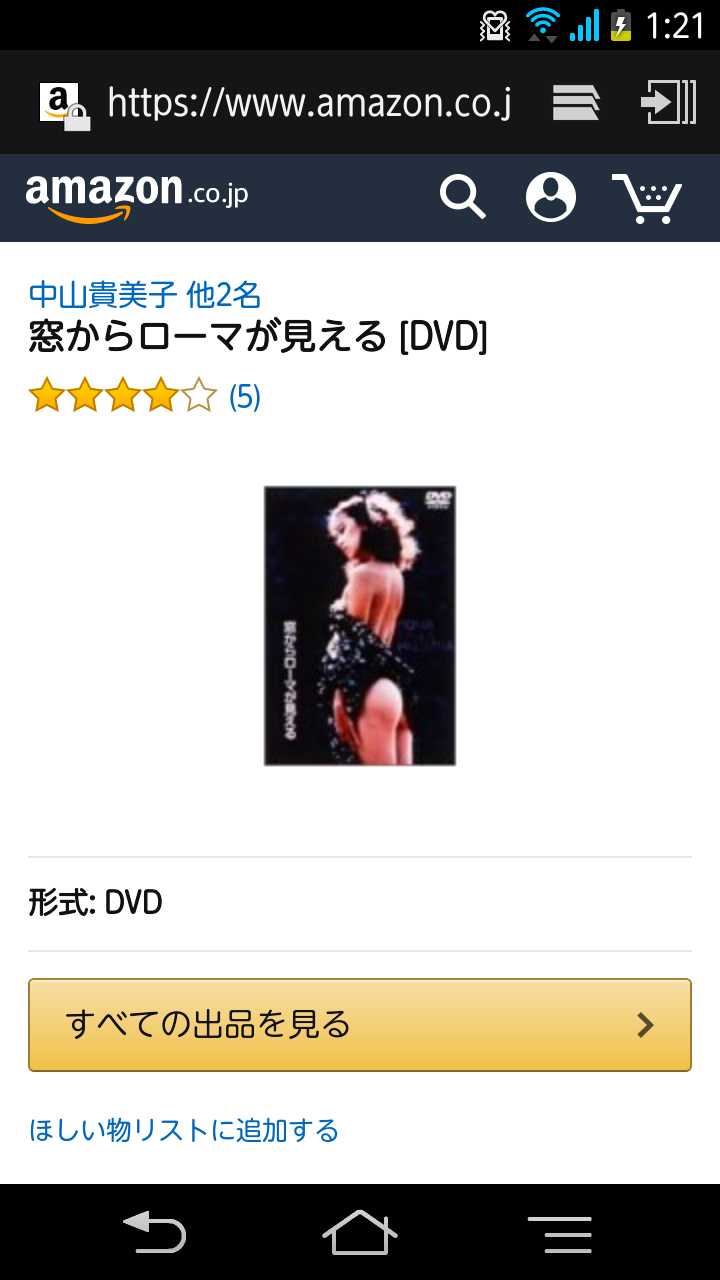Open the Amazon search magnifier icon
This screenshot has width=720, height=1280.
pyautogui.click(x=463, y=197)
